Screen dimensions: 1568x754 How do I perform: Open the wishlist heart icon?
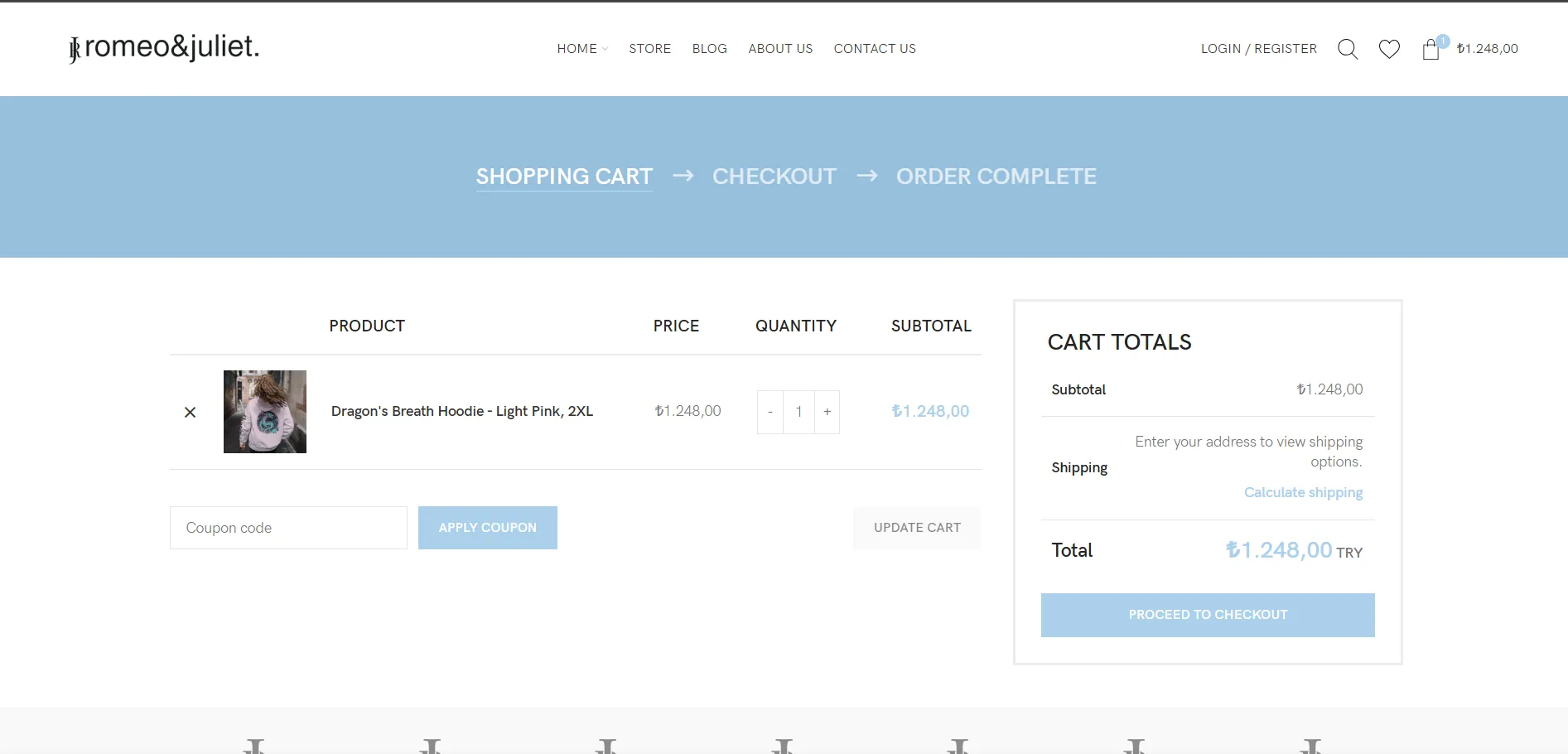[x=1389, y=49]
